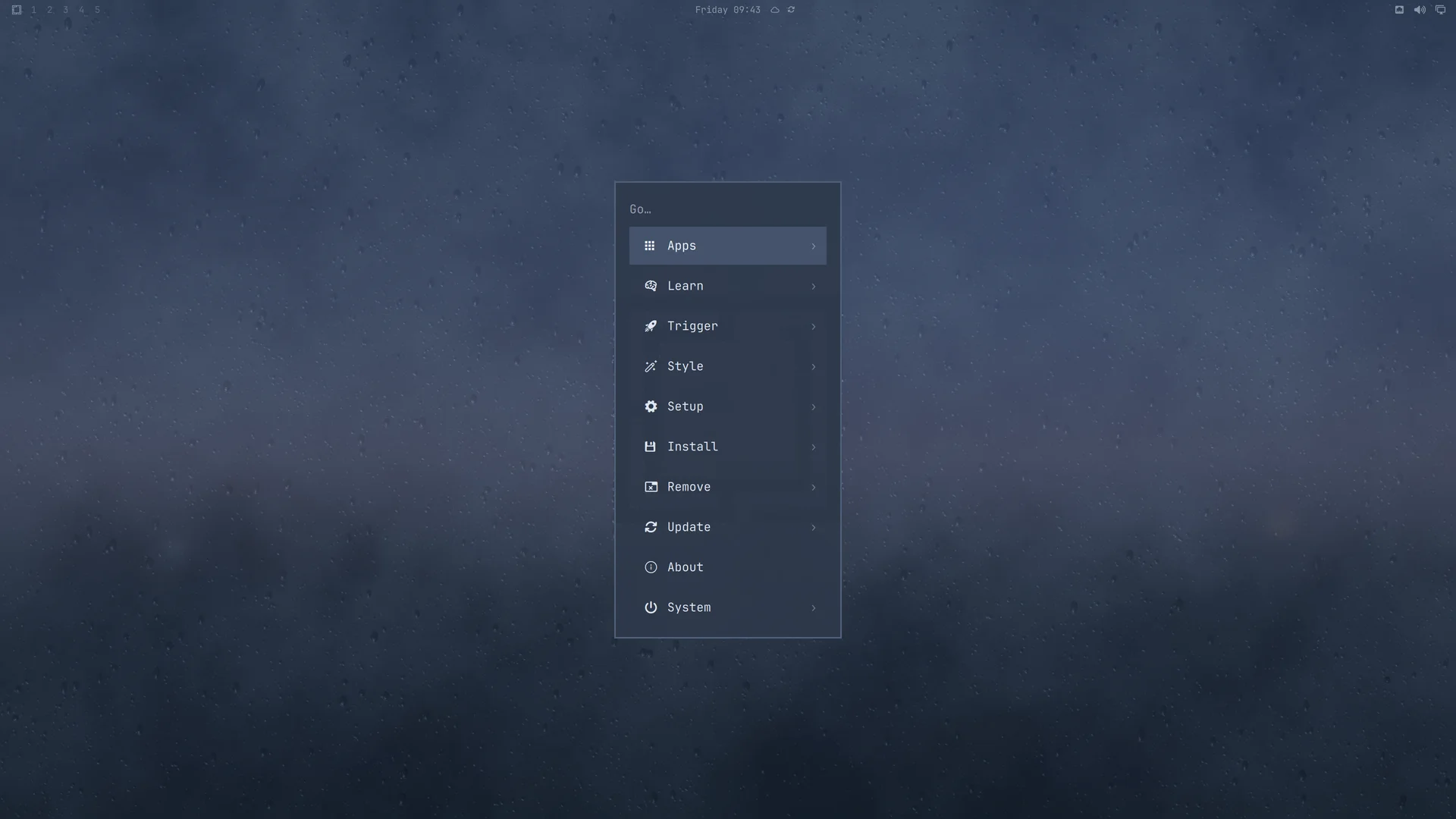Expand the System submenu chevron

click(813, 607)
